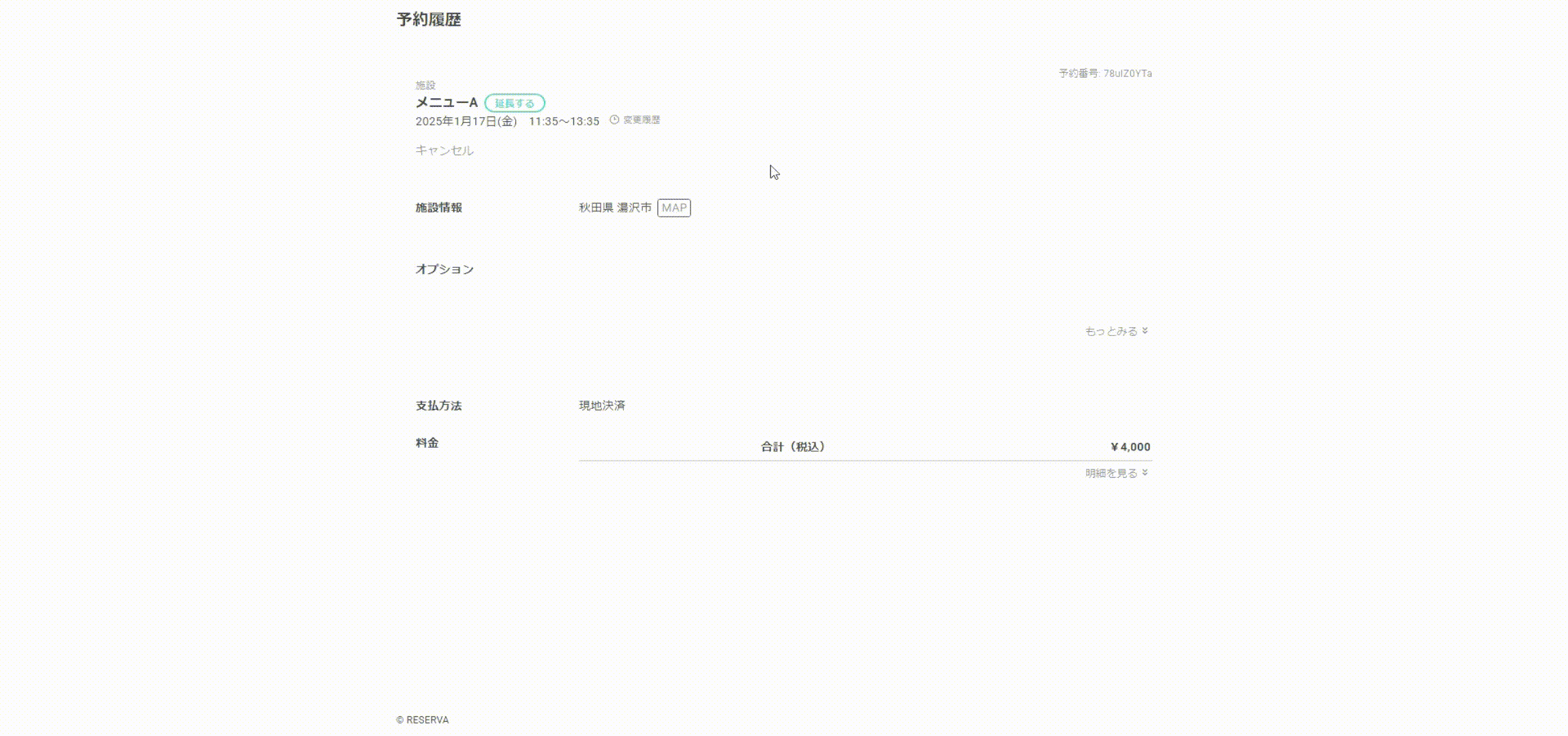The height and width of the screenshot is (736, 1568).
Task: Click the 現地決済 payment method value
Action: point(602,405)
